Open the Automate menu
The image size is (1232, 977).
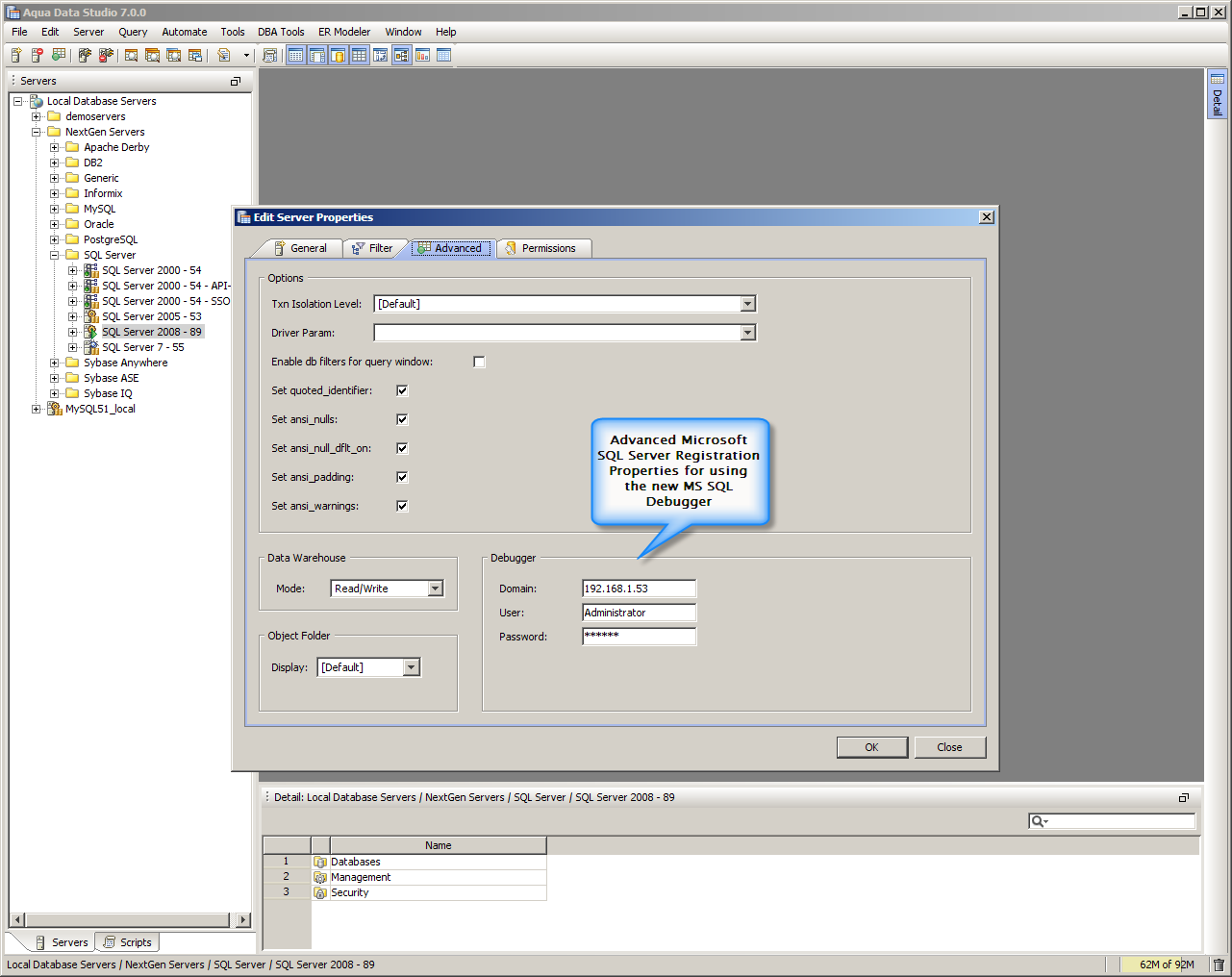pyautogui.click(x=185, y=32)
